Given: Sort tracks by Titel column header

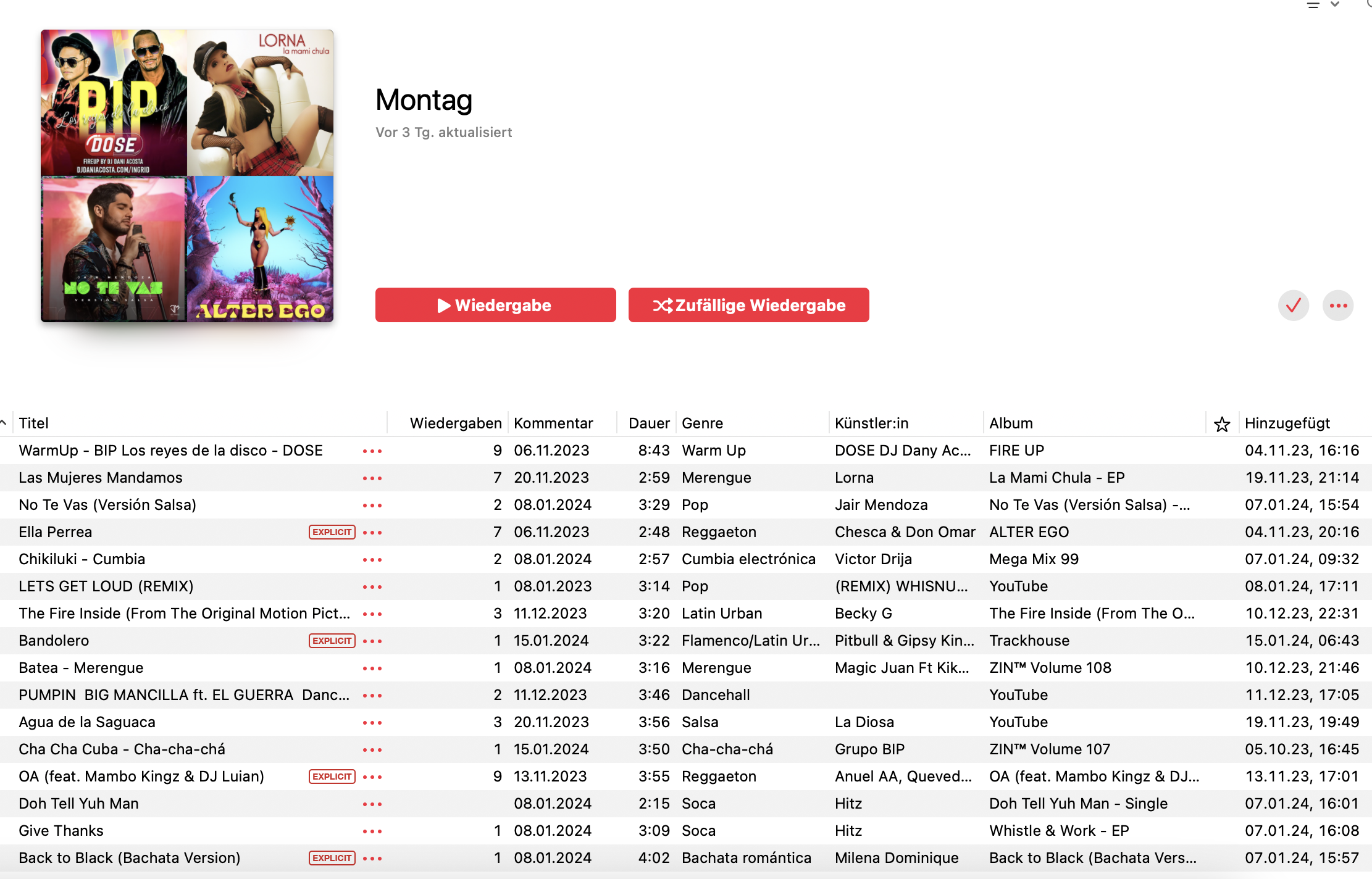Looking at the screenshot, I should [33, 423].
